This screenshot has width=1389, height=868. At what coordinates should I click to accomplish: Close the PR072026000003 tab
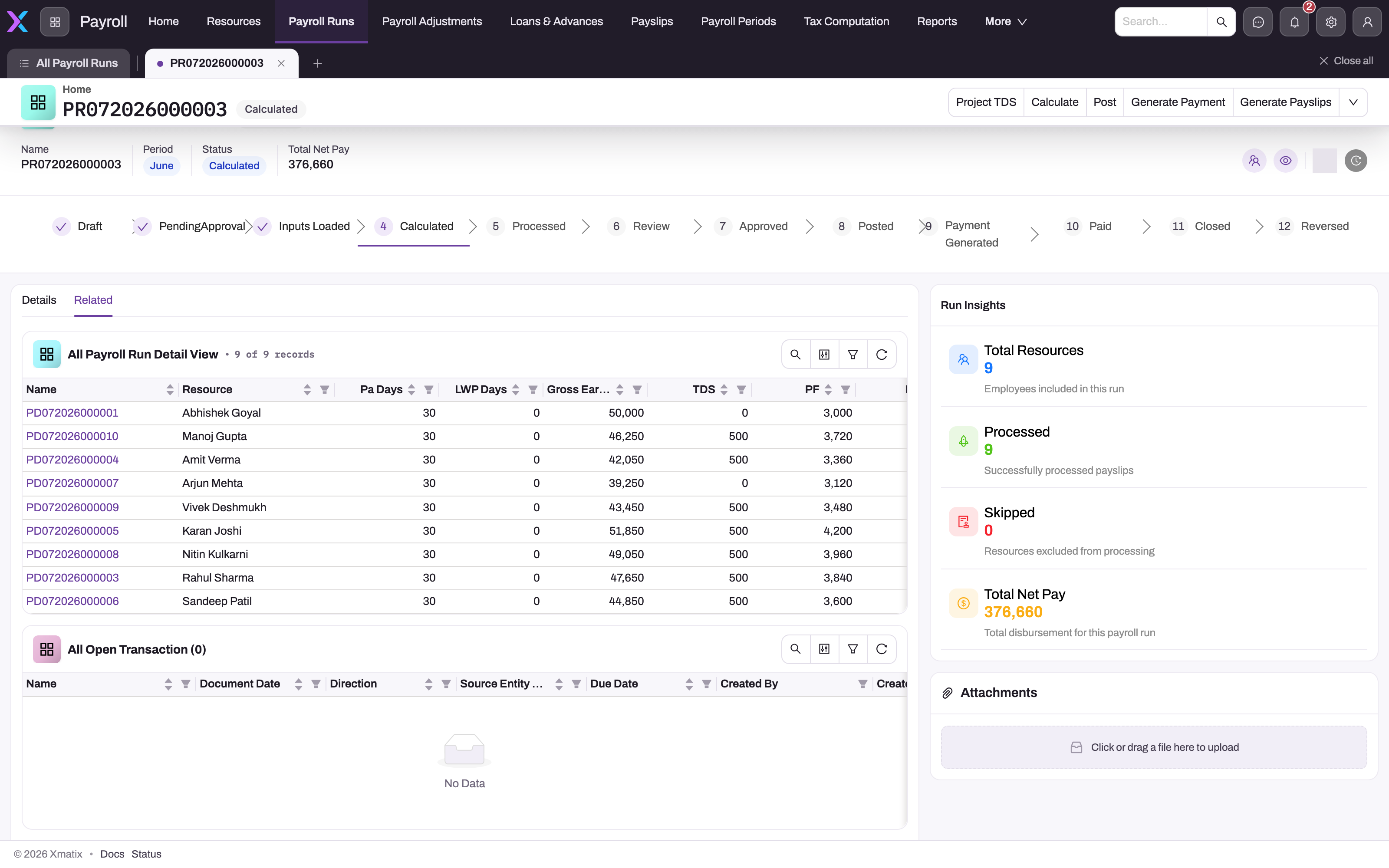(x=281, y=63)
